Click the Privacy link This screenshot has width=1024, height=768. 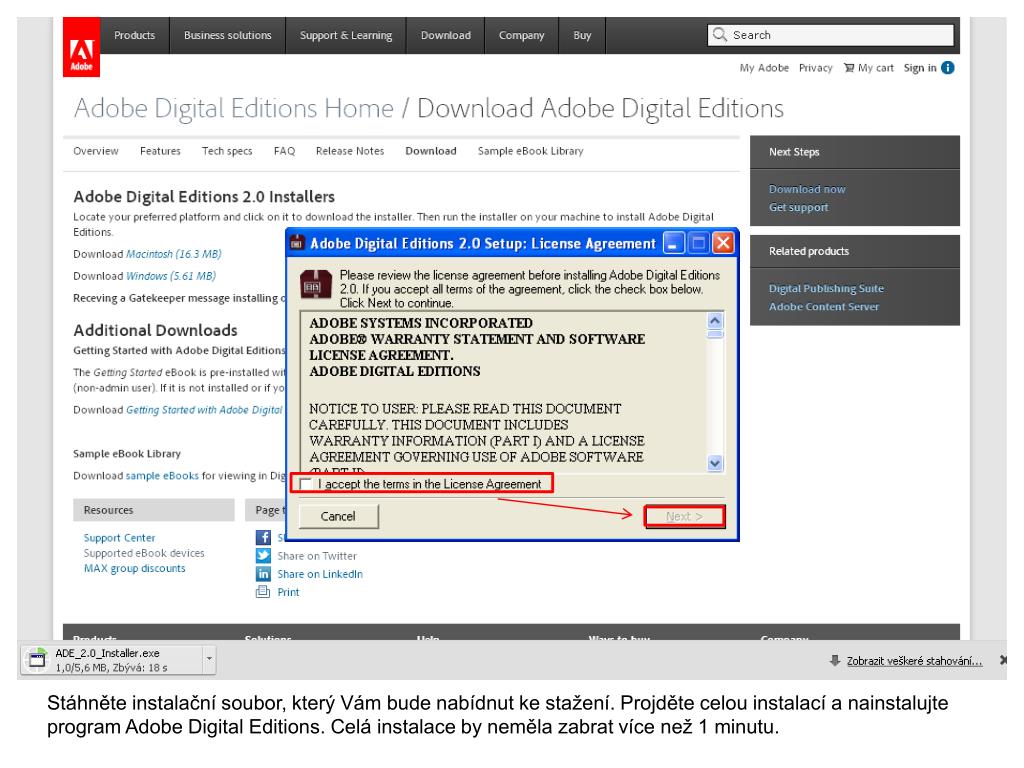[816, 68]
